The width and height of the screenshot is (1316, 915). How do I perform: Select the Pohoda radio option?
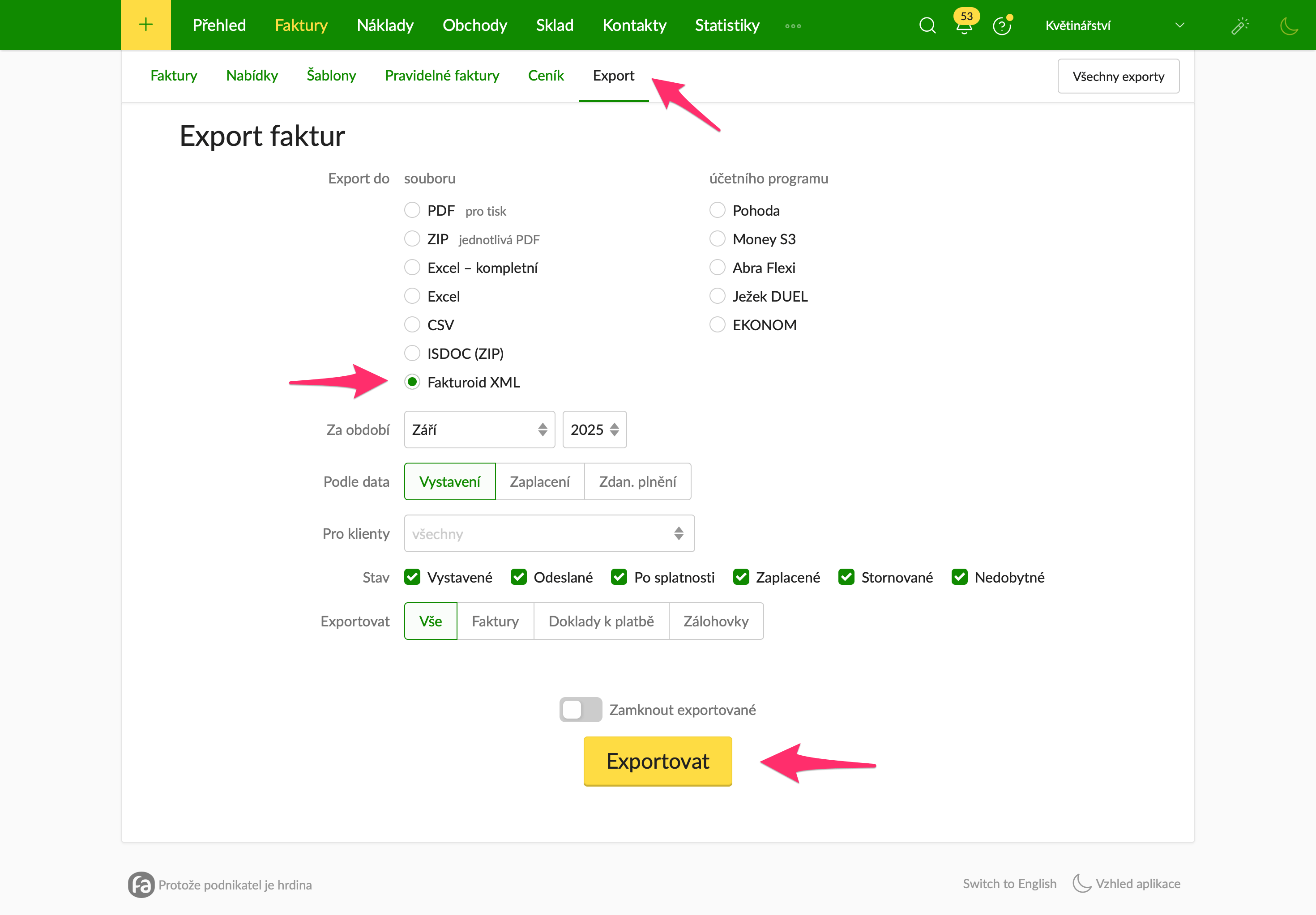click(717, 210)
